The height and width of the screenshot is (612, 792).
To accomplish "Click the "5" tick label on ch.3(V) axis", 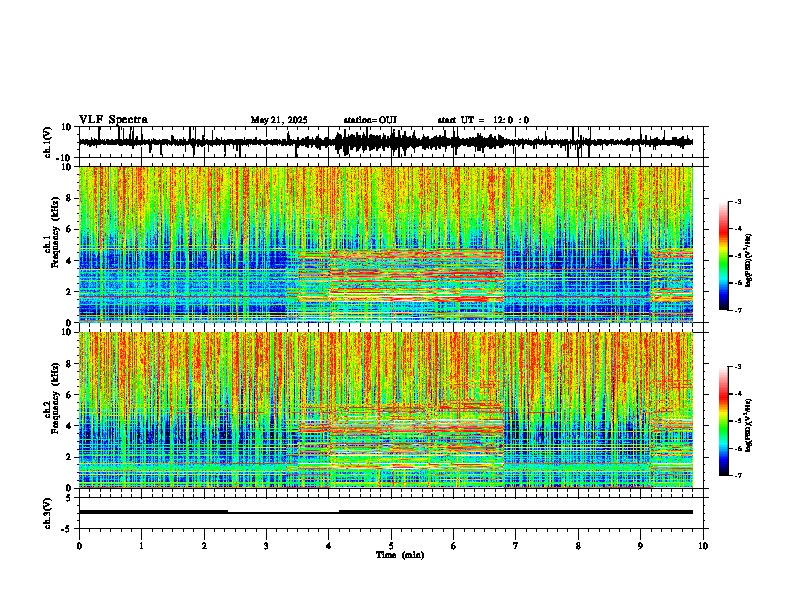I will point(70,498).
